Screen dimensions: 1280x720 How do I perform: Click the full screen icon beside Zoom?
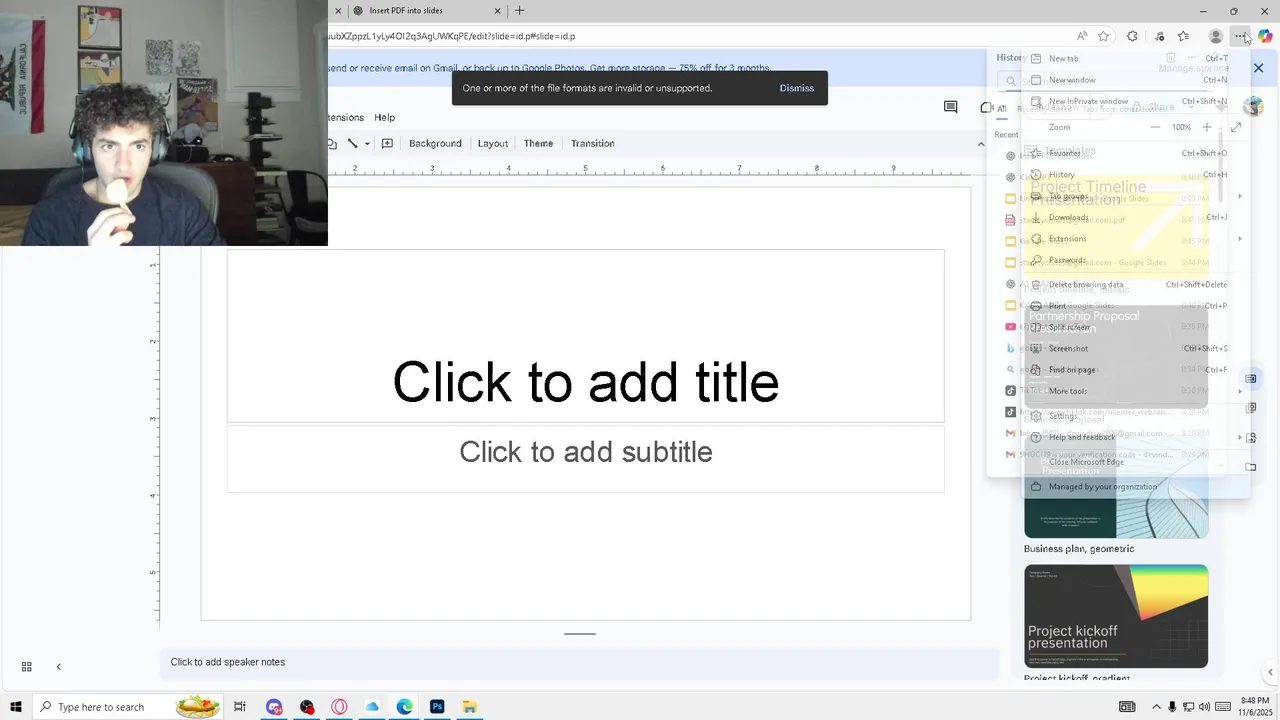pyautogui.click(x=1236, y=127)
